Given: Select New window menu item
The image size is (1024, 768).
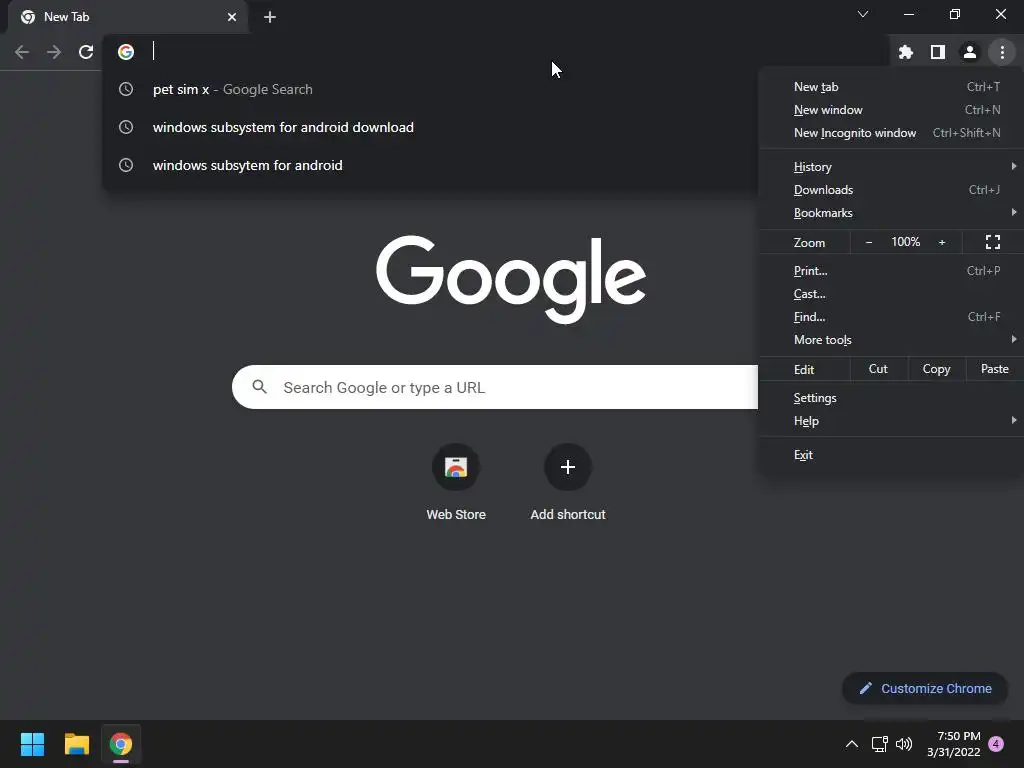Looking at the screenshot, I should coord(891,110).
